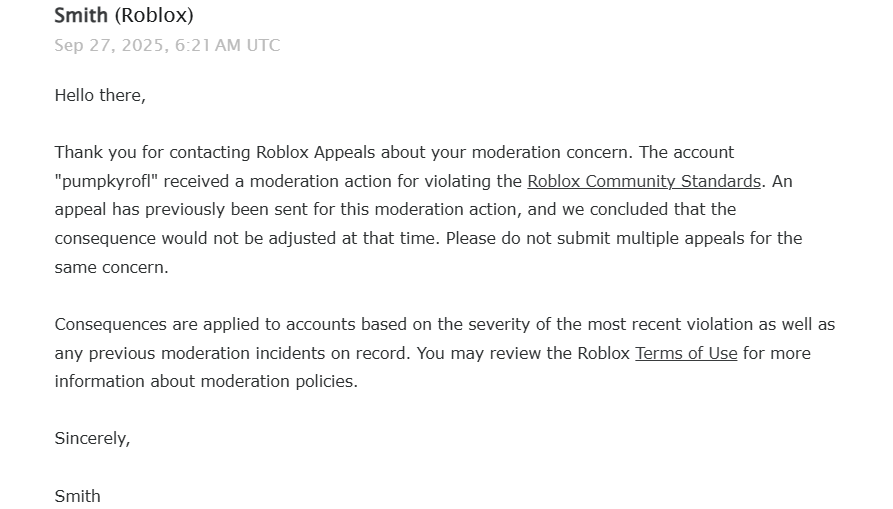Click the Hello there greeting line
The image size is (893, 509).
100,95
